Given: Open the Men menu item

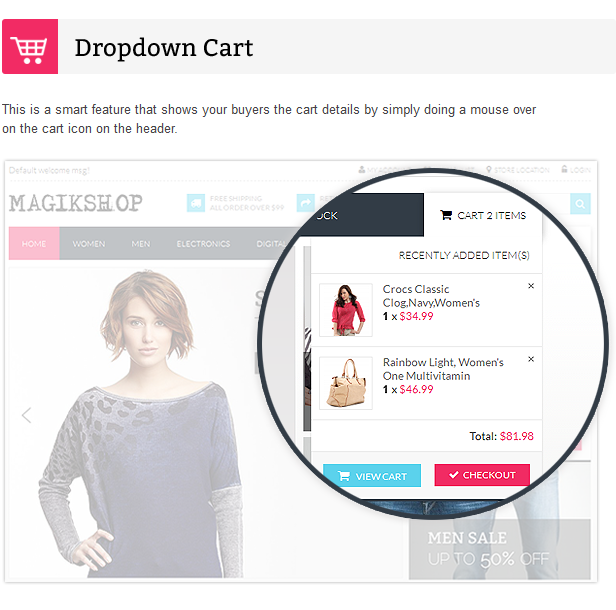Looking at the screenshot, I should 141,244.
